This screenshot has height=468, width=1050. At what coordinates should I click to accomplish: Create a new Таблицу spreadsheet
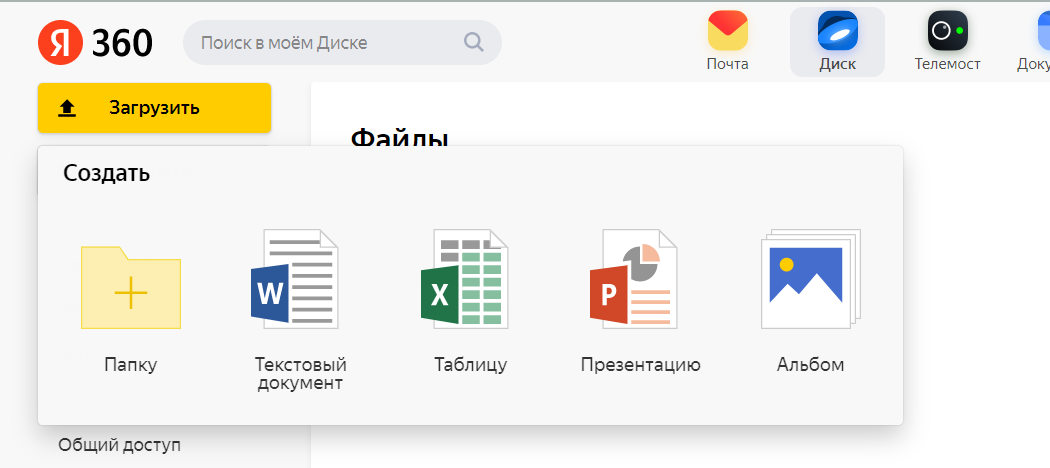coord(470,302)
